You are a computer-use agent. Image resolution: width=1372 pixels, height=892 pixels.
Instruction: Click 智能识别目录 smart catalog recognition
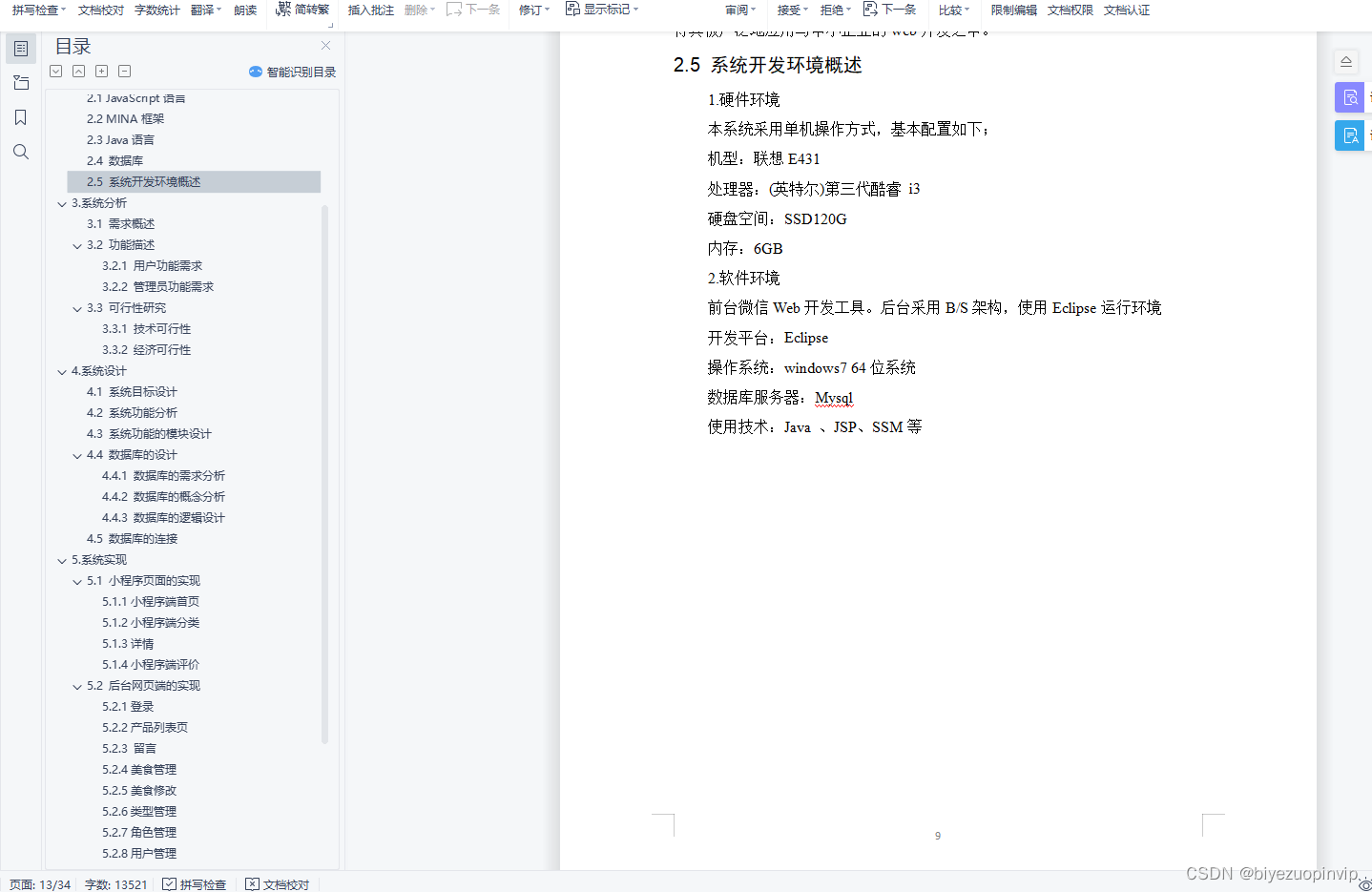[292, 71]
